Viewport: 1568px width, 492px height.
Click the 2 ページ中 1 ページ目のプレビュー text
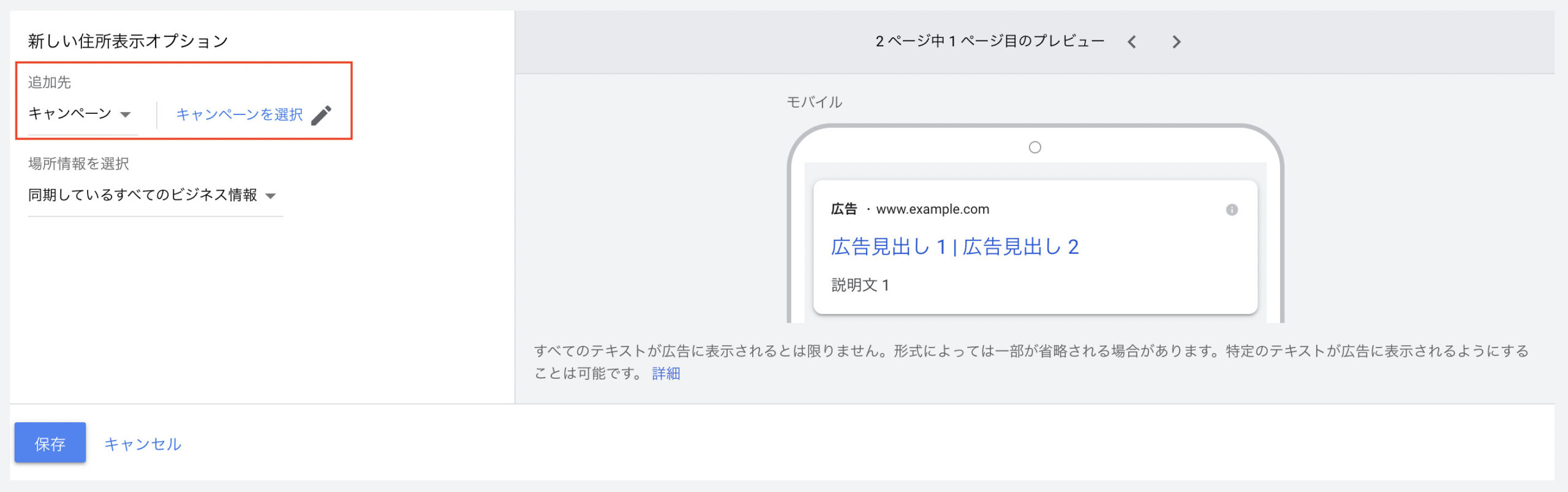(x=990, y=41)
